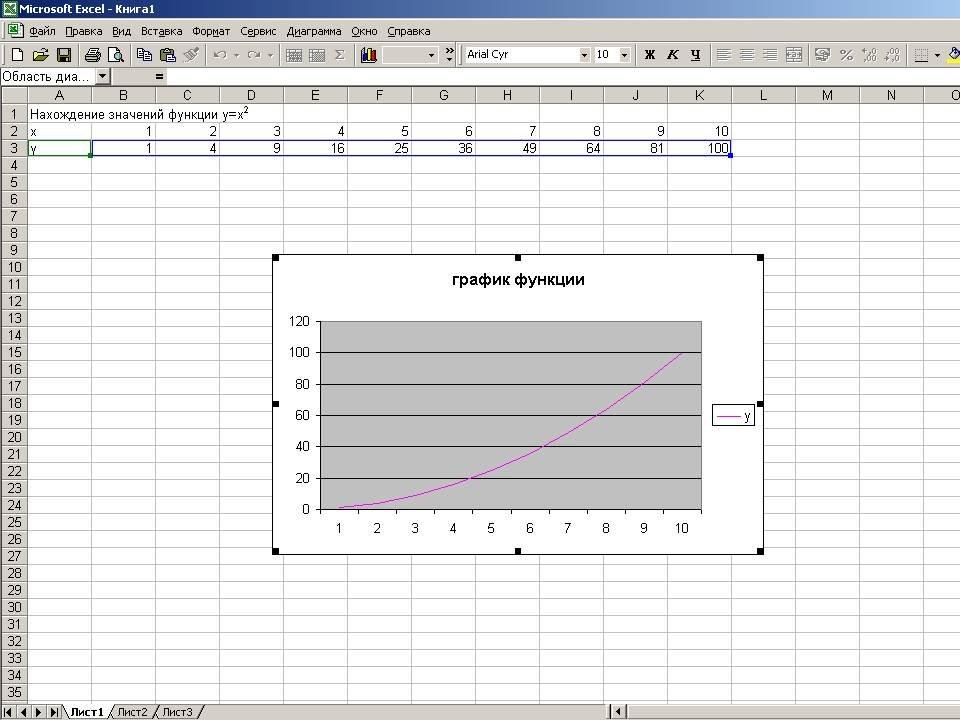
Task: Select cell K3 containing 100
Action: pos(699,148)
